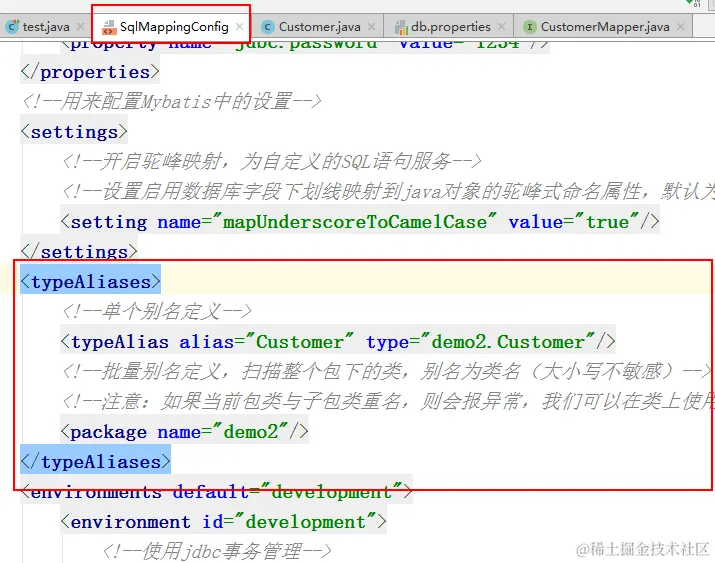This screenshot has height=563, width=715.
Task: Click the 开启驼峰映射 comment line
Action: pyautogui.click(x=272, y=161)
